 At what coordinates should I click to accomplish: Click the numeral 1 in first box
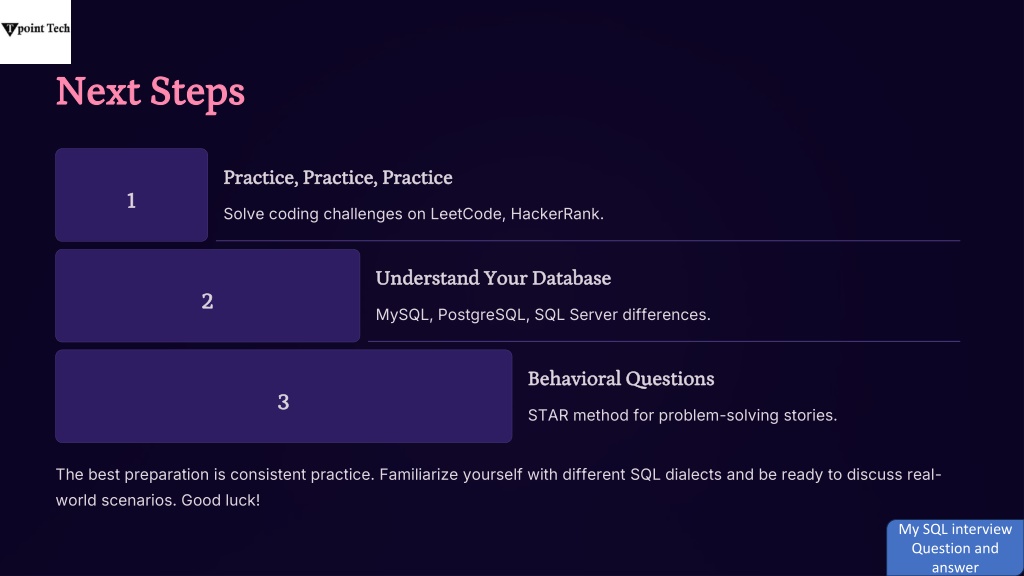pyautogui.click(x=131, y=200)
